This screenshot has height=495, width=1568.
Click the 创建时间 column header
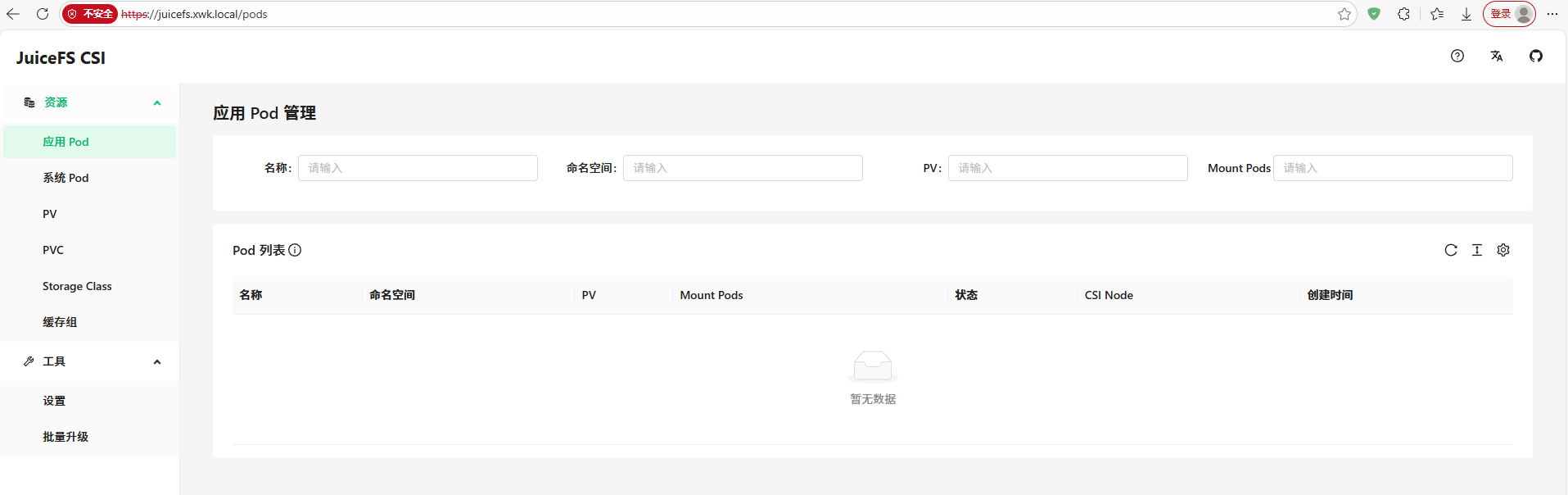pyautogui.click(x=1407, y=295)
